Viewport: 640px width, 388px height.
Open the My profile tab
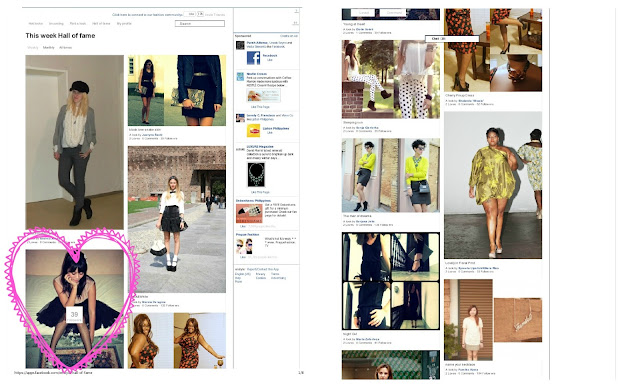[124, 24]
